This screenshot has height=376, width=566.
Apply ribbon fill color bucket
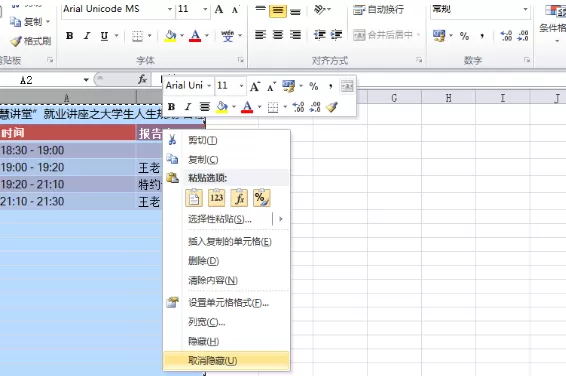pos(170,36)
